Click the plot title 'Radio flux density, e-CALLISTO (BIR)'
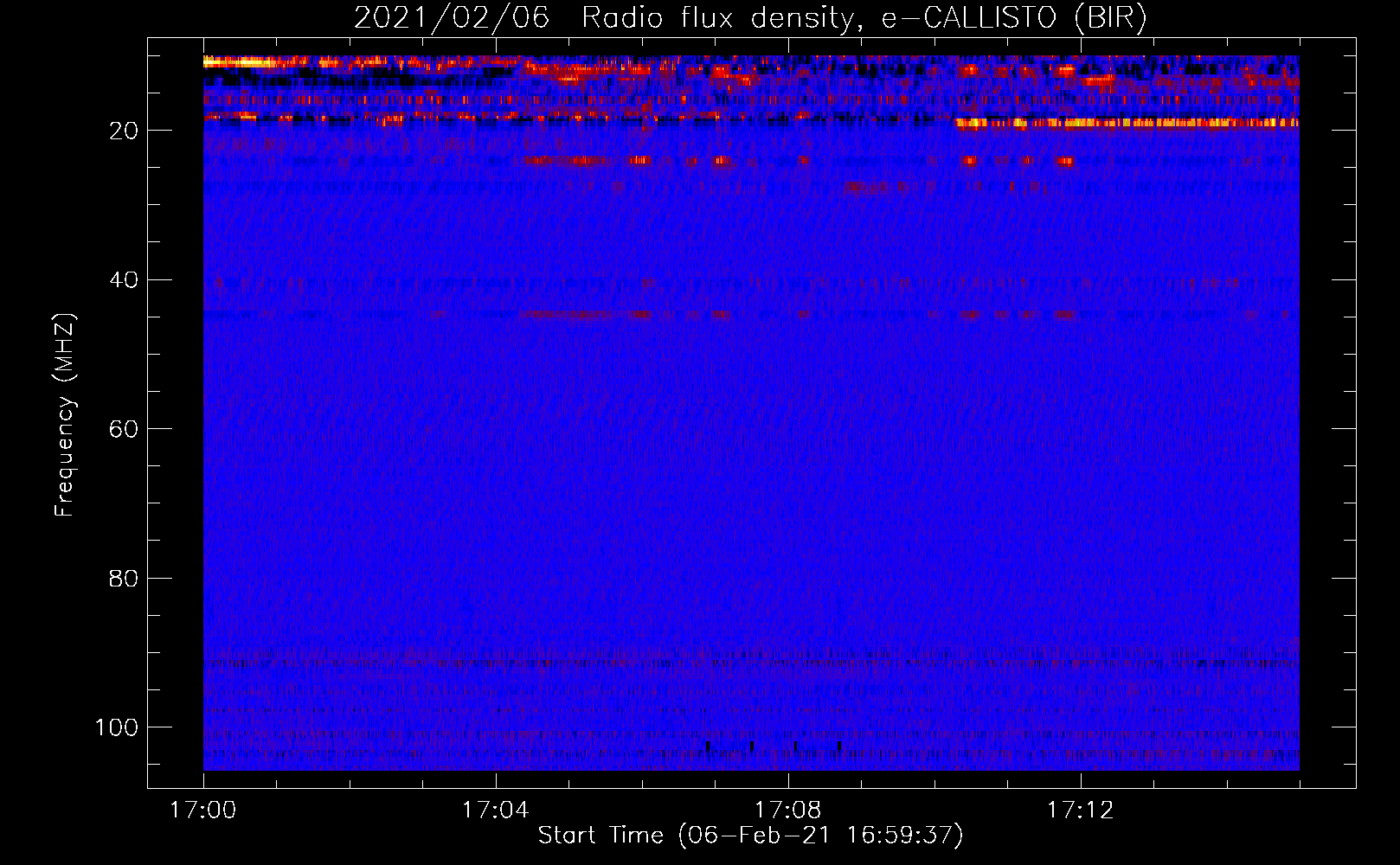The width and height of the screenshot is (1400, 865). point(864,18)
